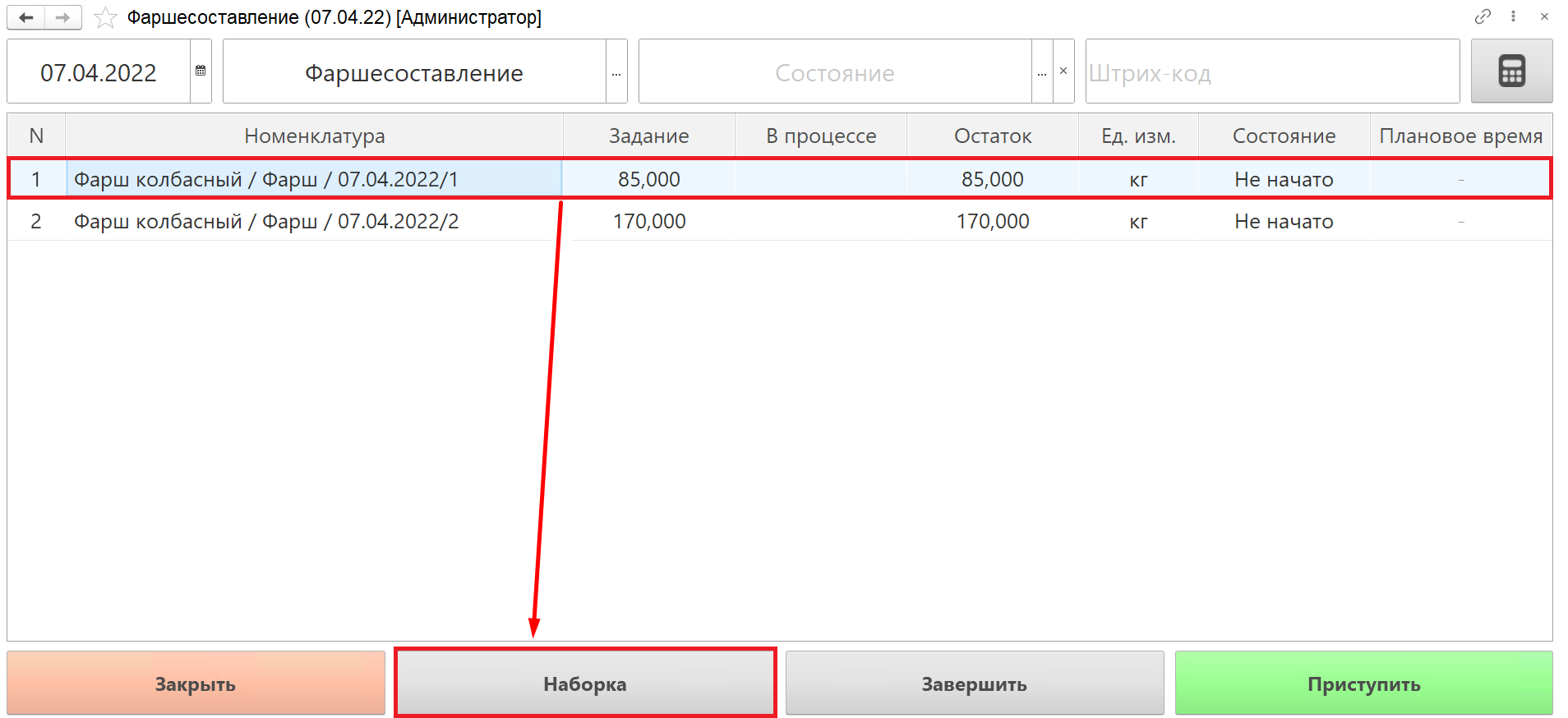Sort by the N column header
The width and height of the screenshot is (1568, 718).
[x=36, y=136]
